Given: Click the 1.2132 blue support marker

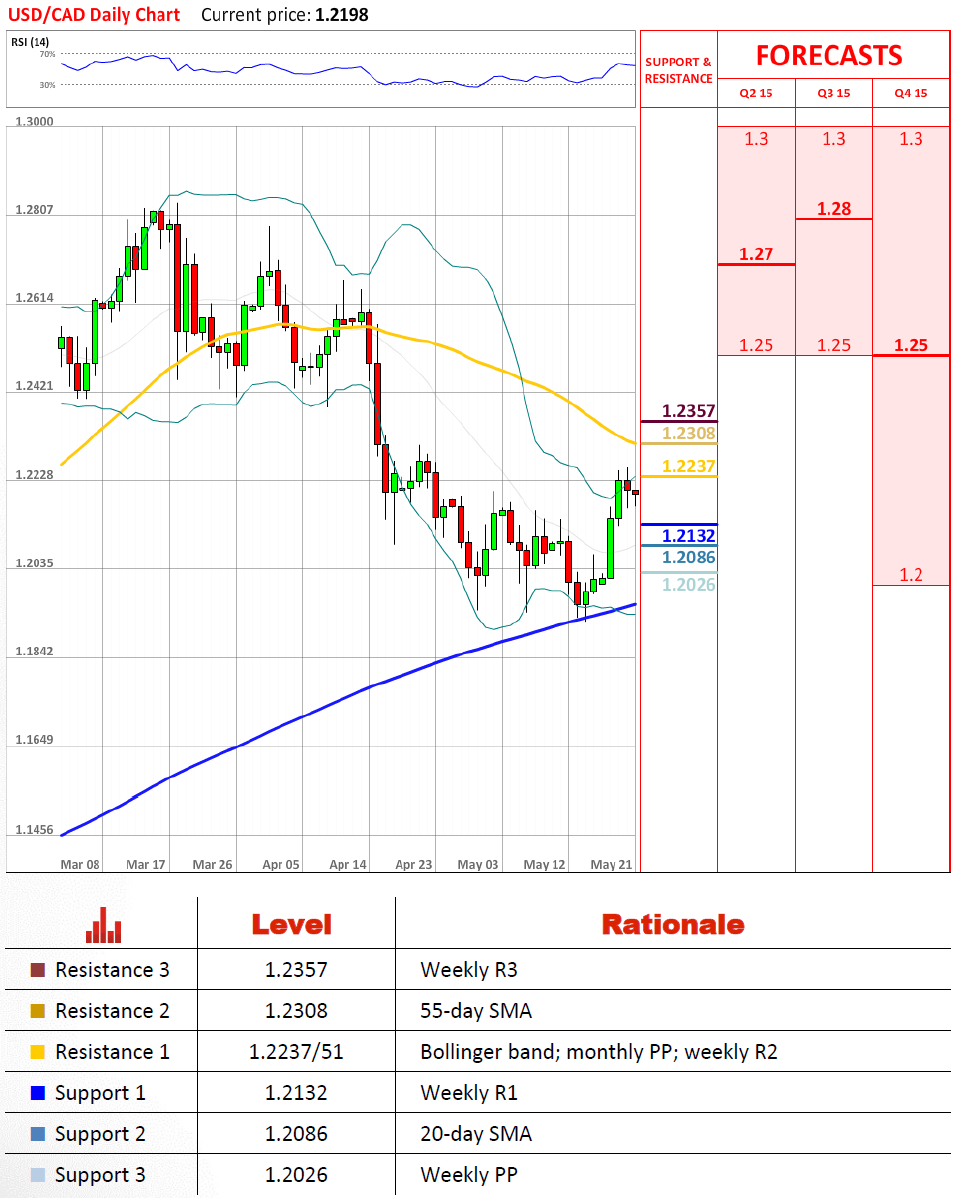Looking at the screenshot, I should point(688,536).
